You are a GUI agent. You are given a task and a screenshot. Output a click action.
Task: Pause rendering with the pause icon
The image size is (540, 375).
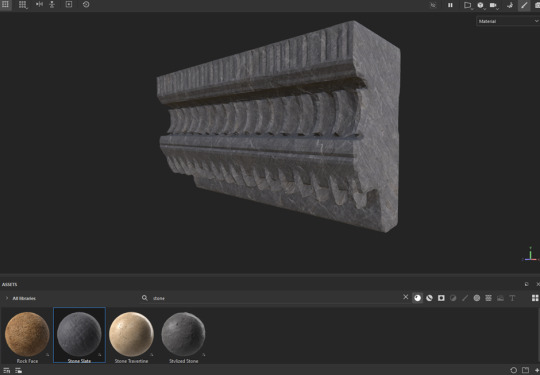tap(450, 5)
